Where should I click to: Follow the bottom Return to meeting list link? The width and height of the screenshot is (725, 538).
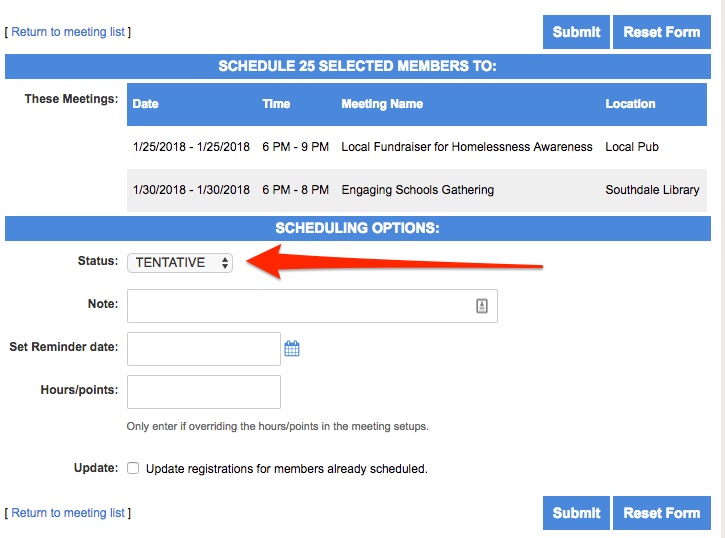(x=68, y=513)
